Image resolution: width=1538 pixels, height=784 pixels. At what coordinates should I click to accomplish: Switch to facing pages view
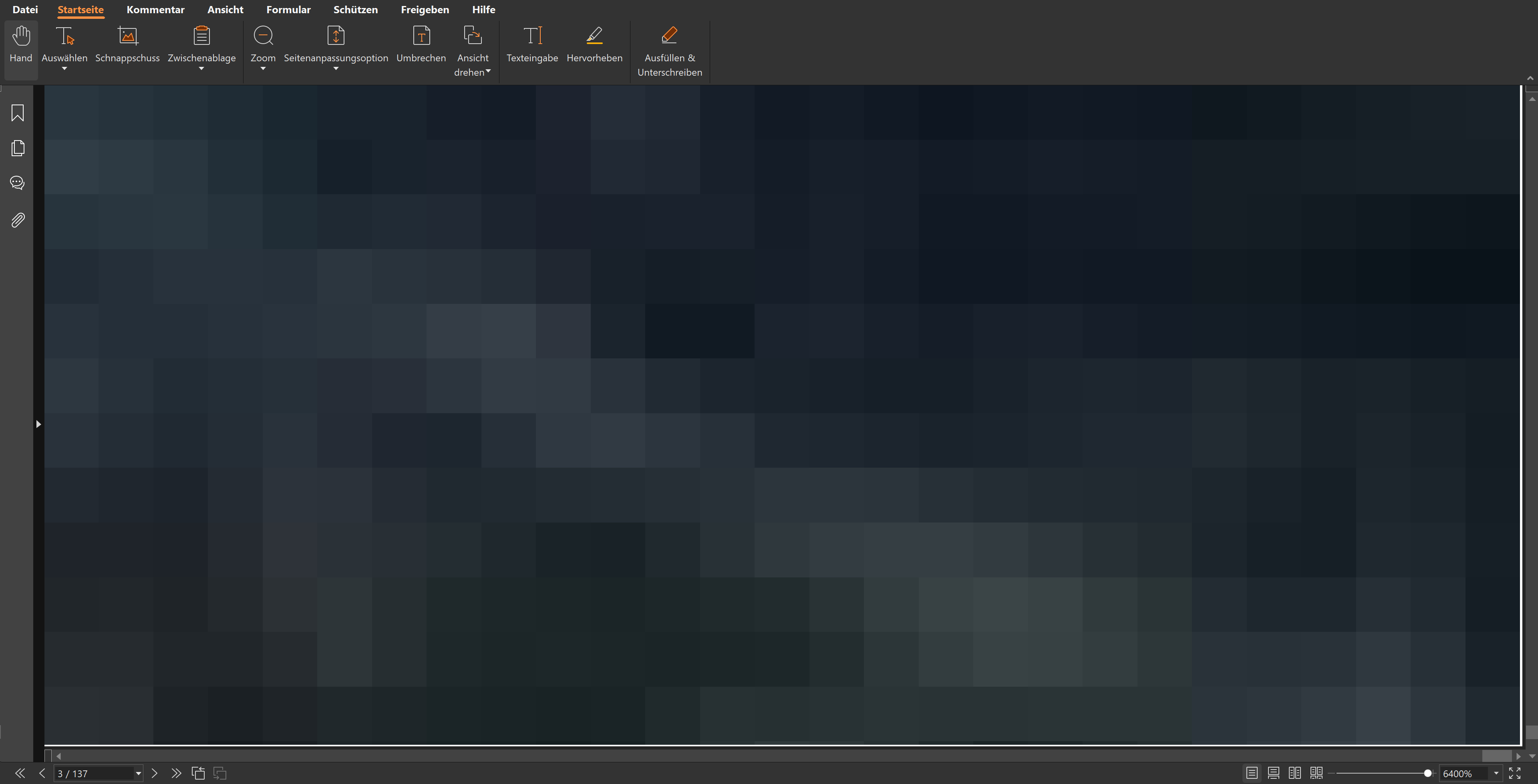1295,773
